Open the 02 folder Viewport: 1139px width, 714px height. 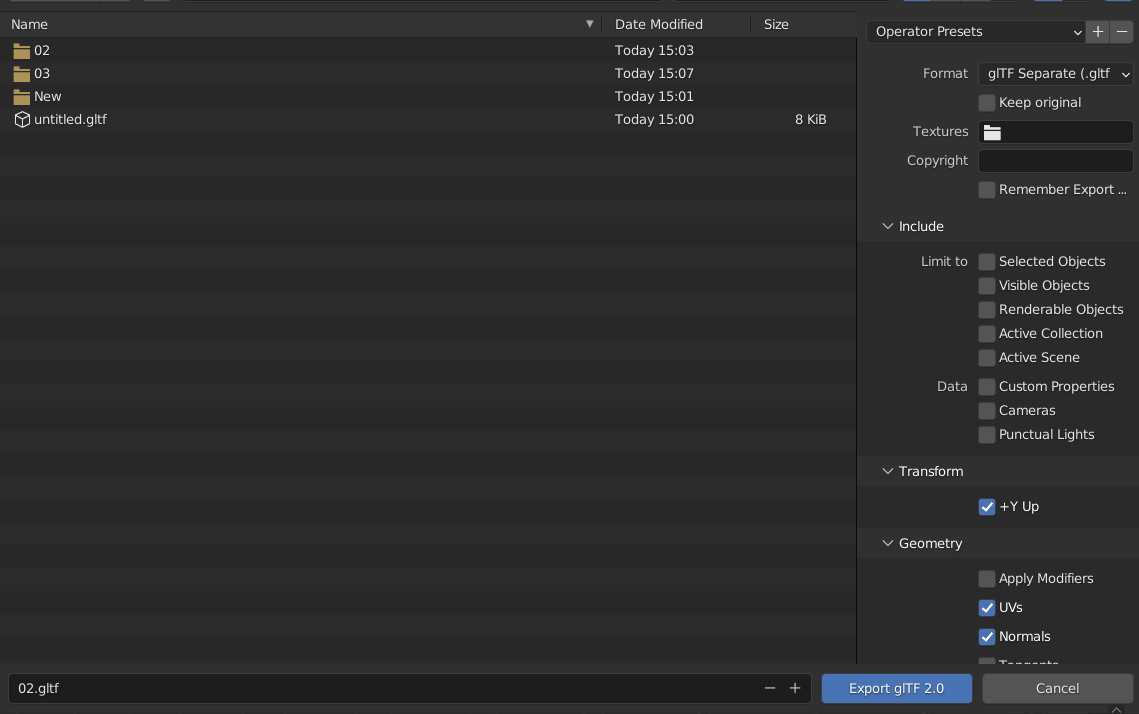[40, 50]
